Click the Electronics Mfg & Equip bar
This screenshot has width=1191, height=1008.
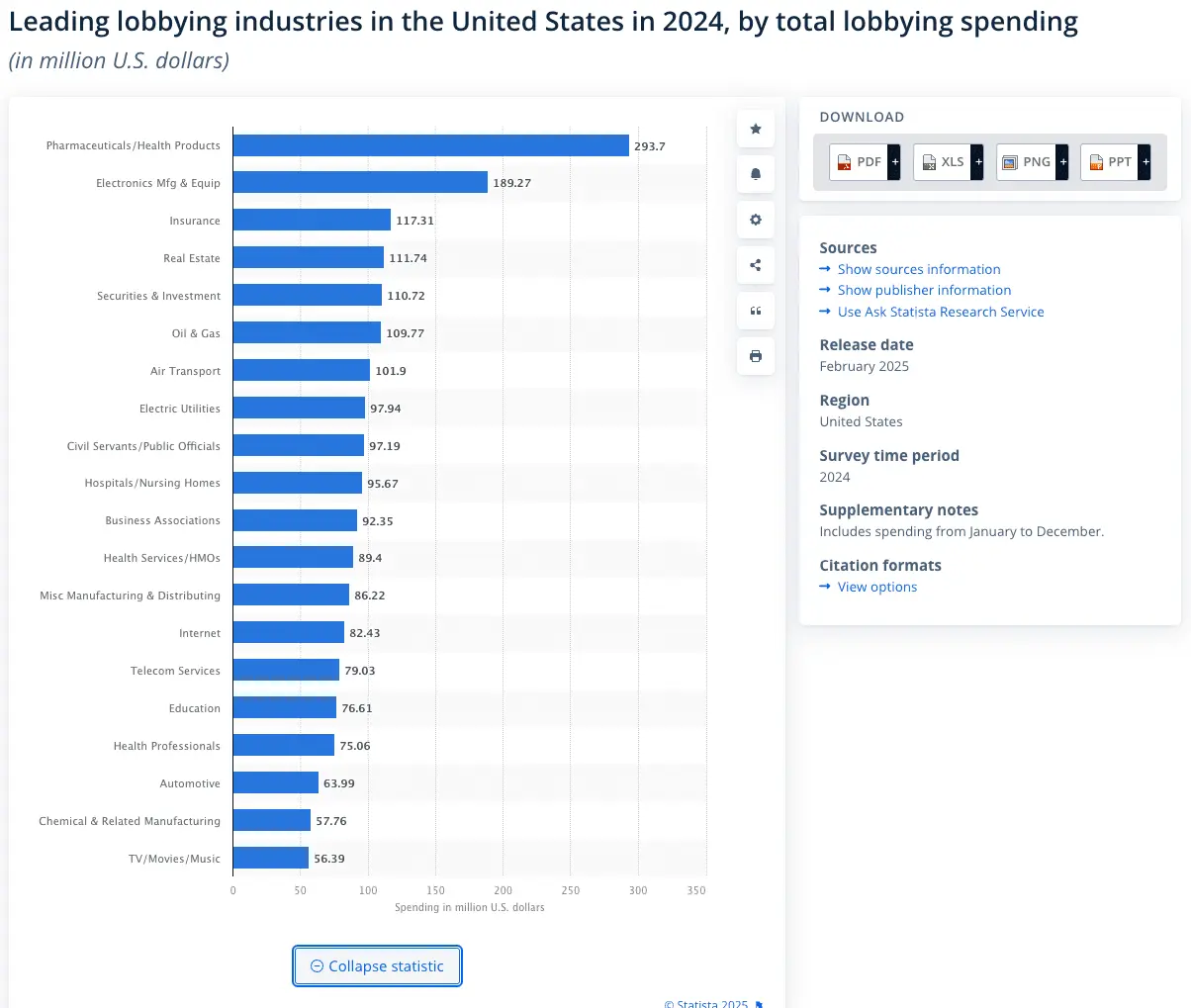pyautogui.click(x=360, y=183)
